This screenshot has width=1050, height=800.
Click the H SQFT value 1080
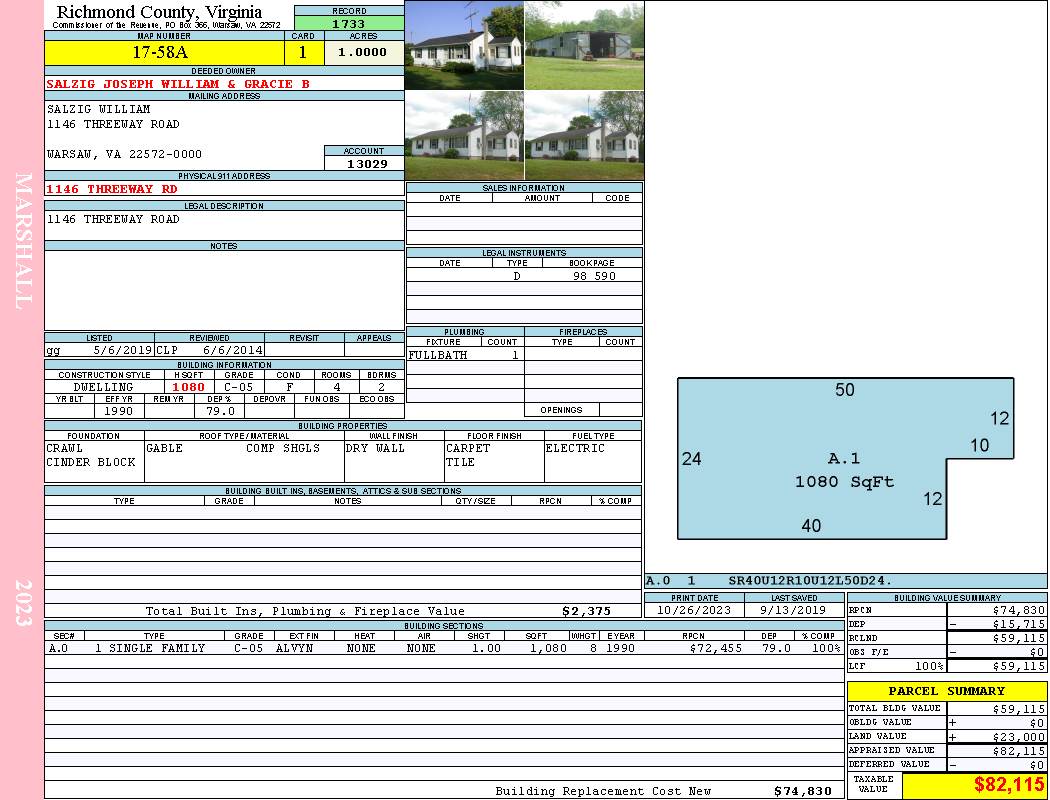click(x=188, y=387)
